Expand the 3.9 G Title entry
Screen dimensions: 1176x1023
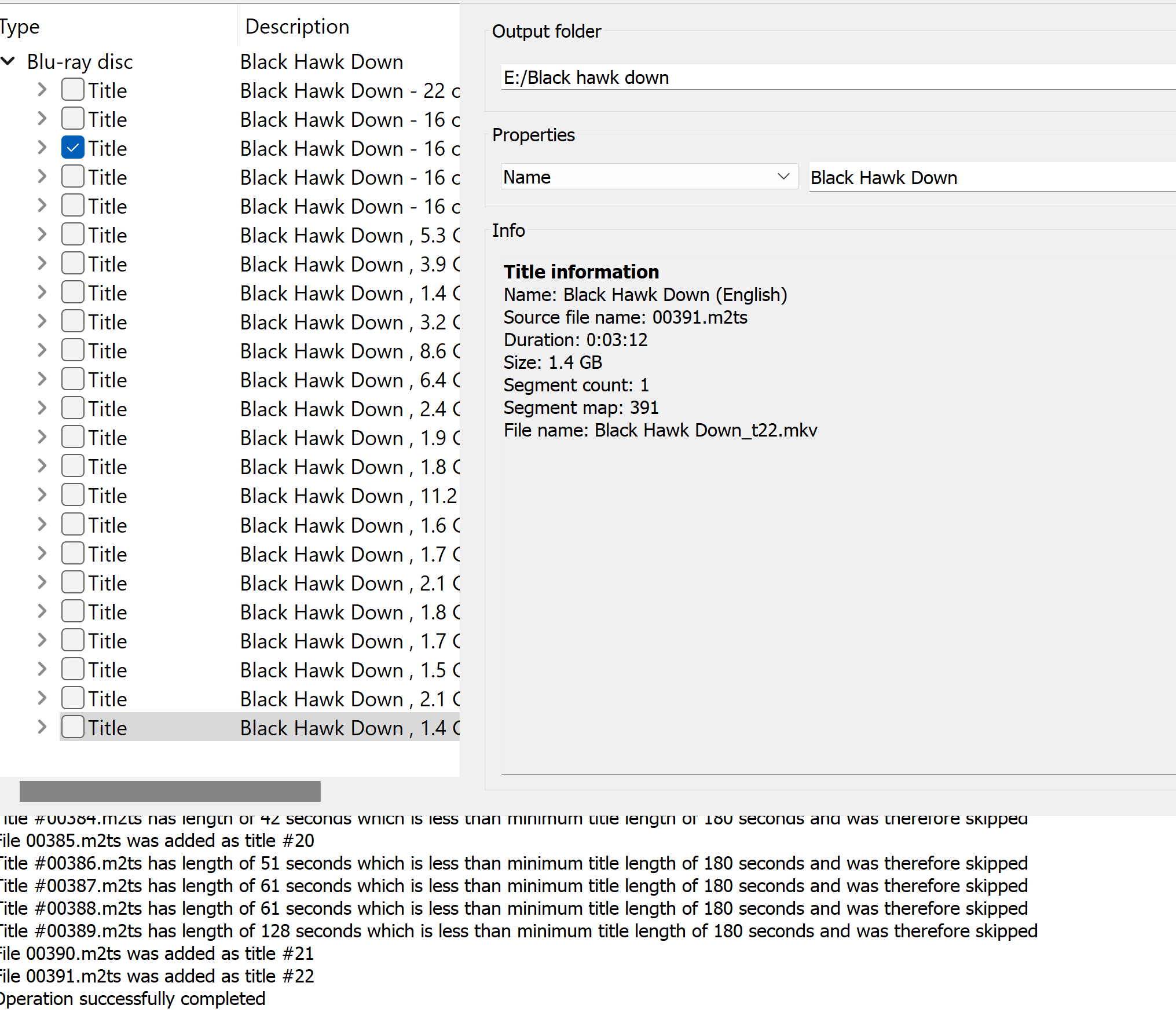42,263
